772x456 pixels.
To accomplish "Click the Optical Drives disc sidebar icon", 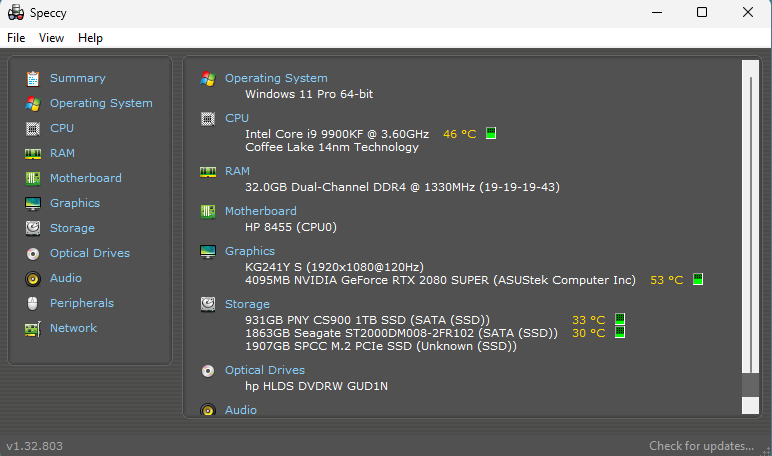I will [x=33, y=253].
